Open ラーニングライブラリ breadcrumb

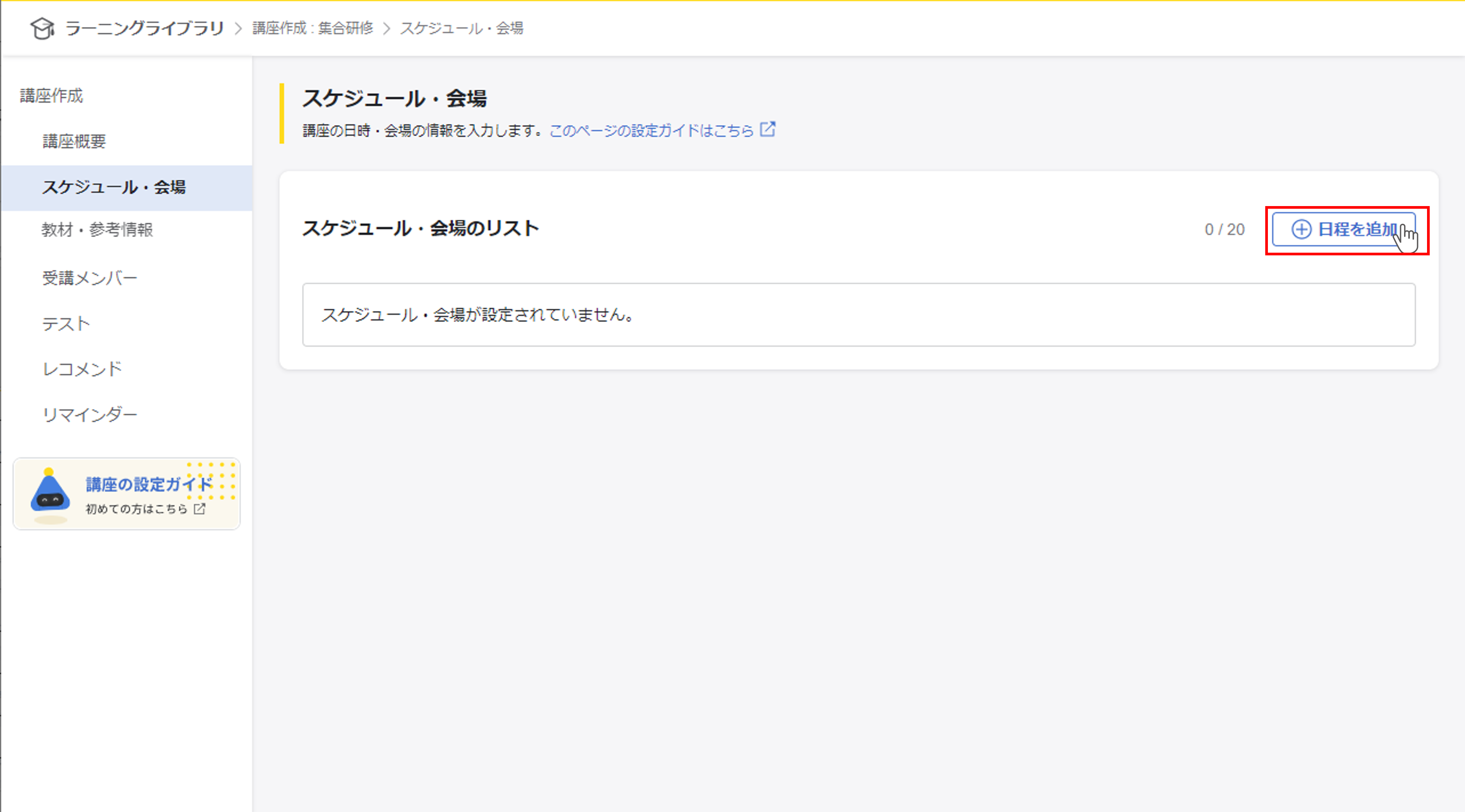144,28
